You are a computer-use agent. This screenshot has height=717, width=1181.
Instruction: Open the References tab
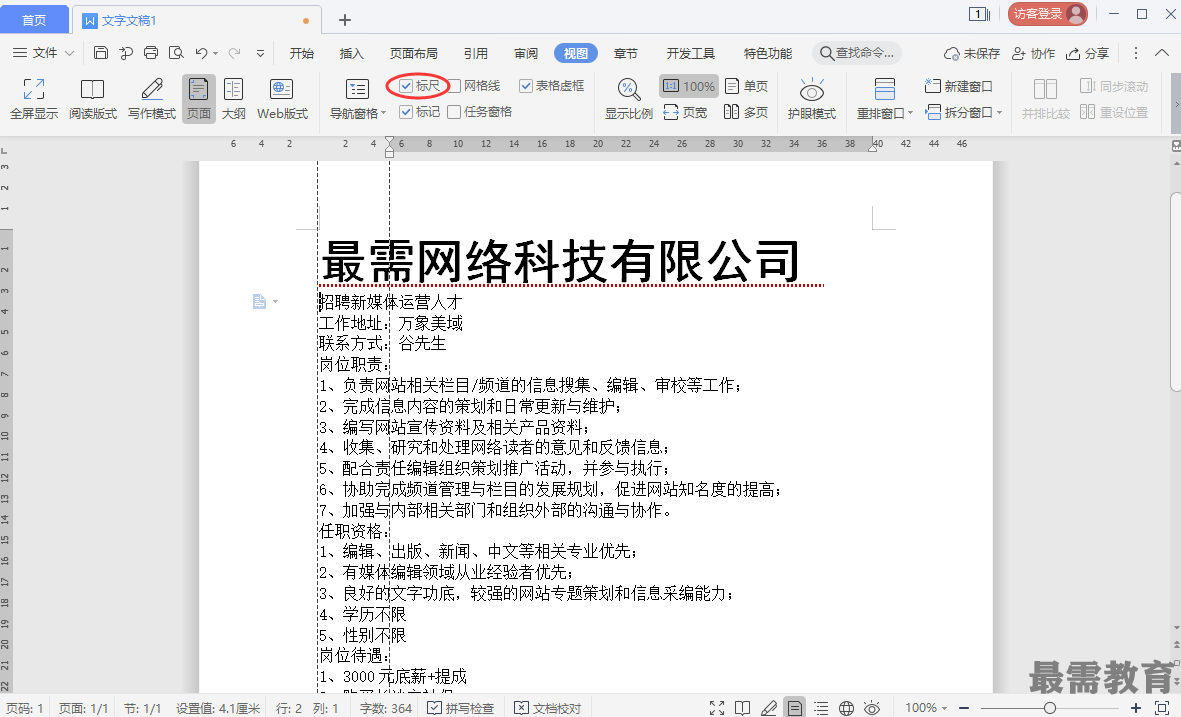475,53
